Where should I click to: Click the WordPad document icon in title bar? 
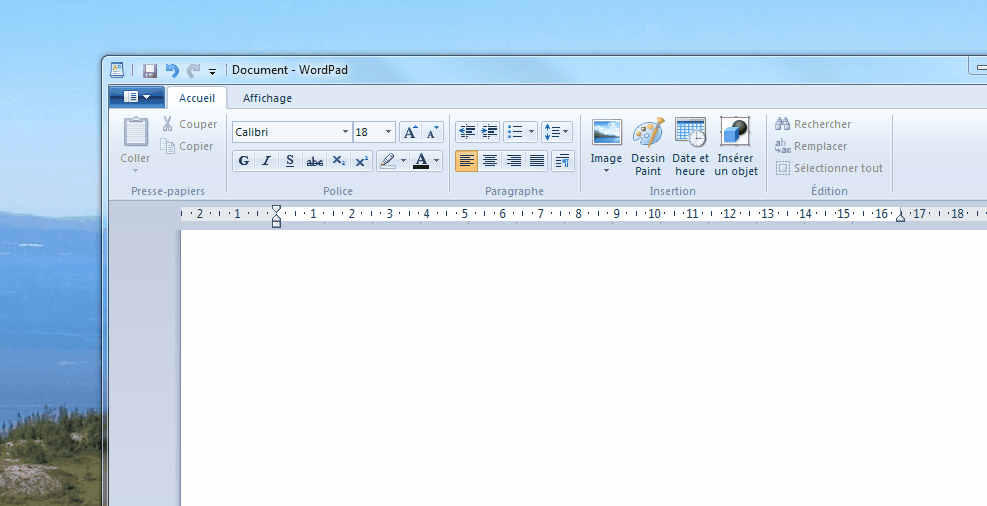point(117,70)
